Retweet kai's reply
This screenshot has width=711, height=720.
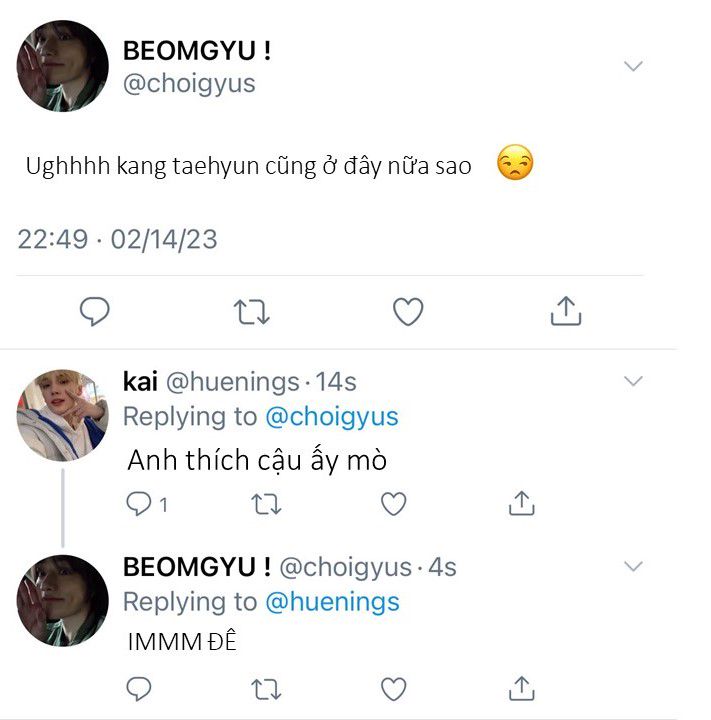coord(266,504)
